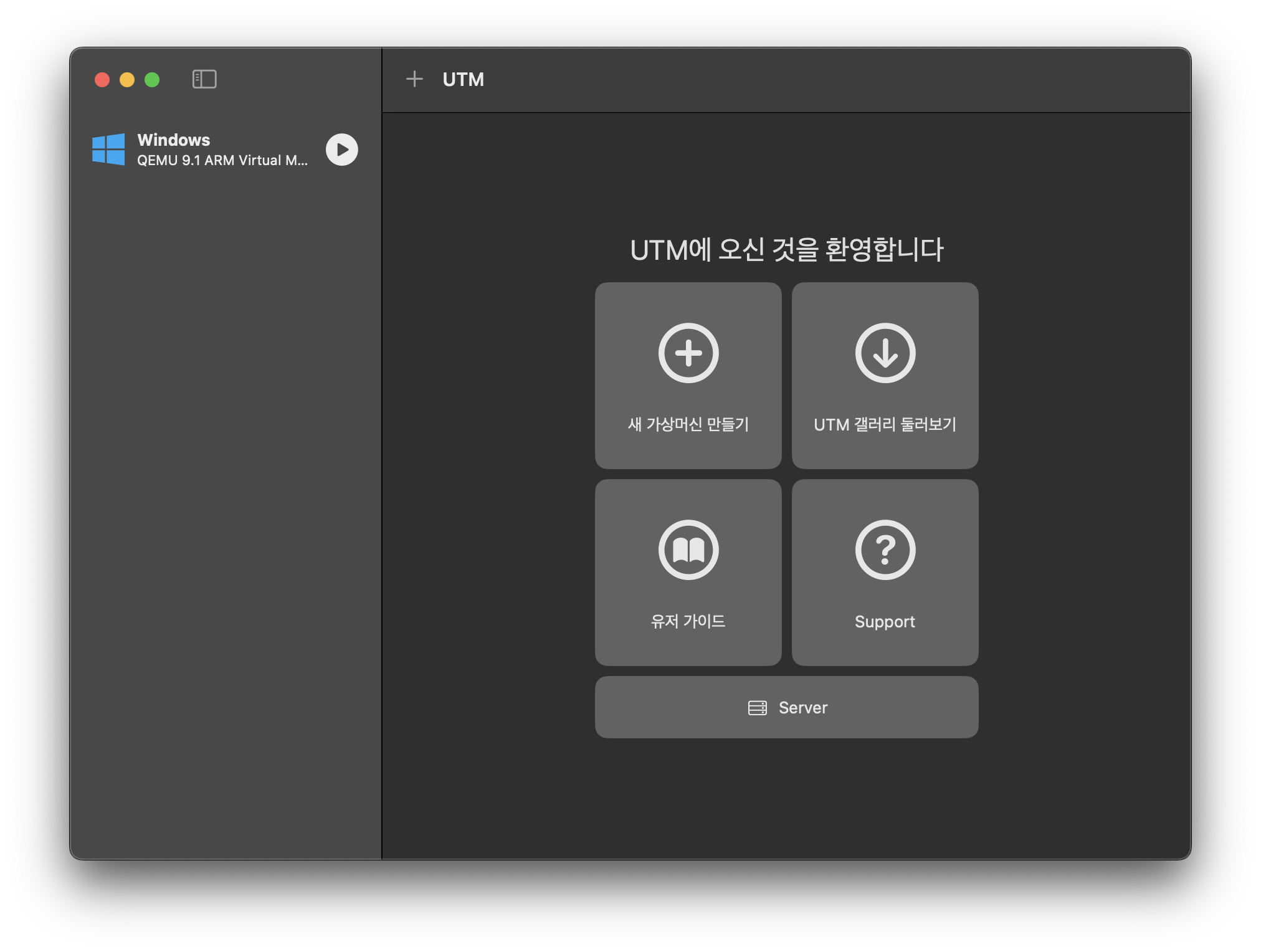Select the blue Windows logo icon
The image size is (1261, 952).
[x=108, y=150]
